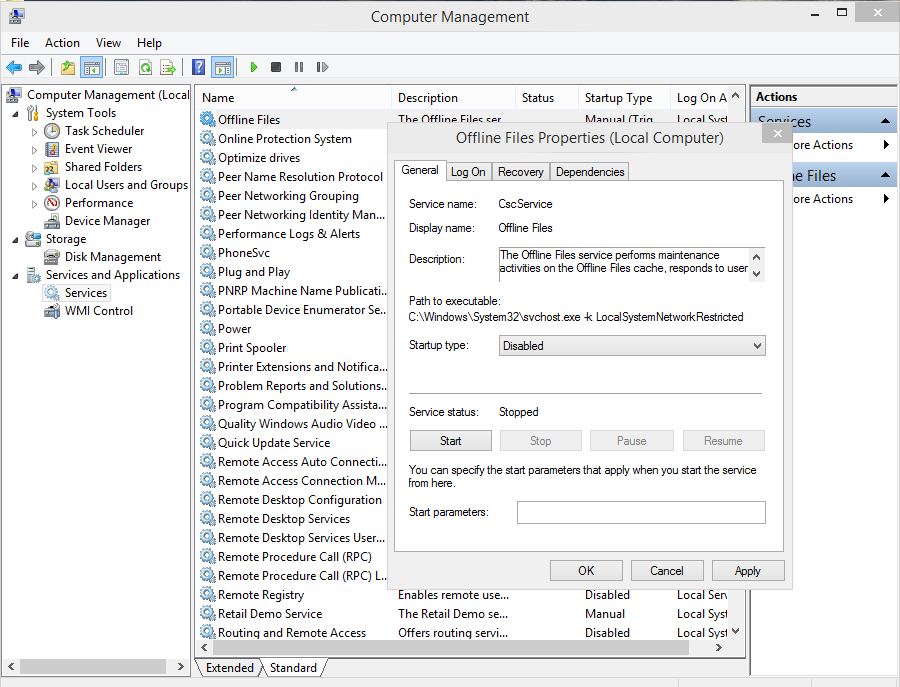The height and width of the screenshot is (687, 900).
Task: Click the Forward arrow toolbar icon
Action: point(37,68)
